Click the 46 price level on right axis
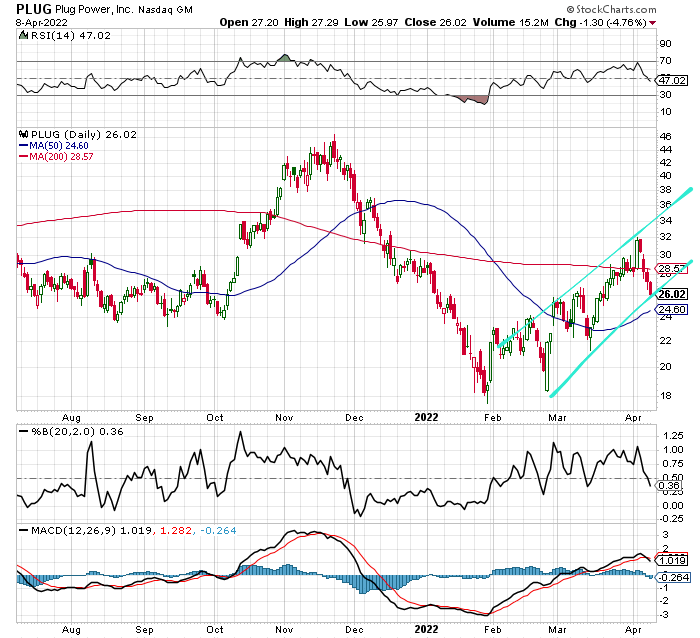 click(x=665, y=137)
